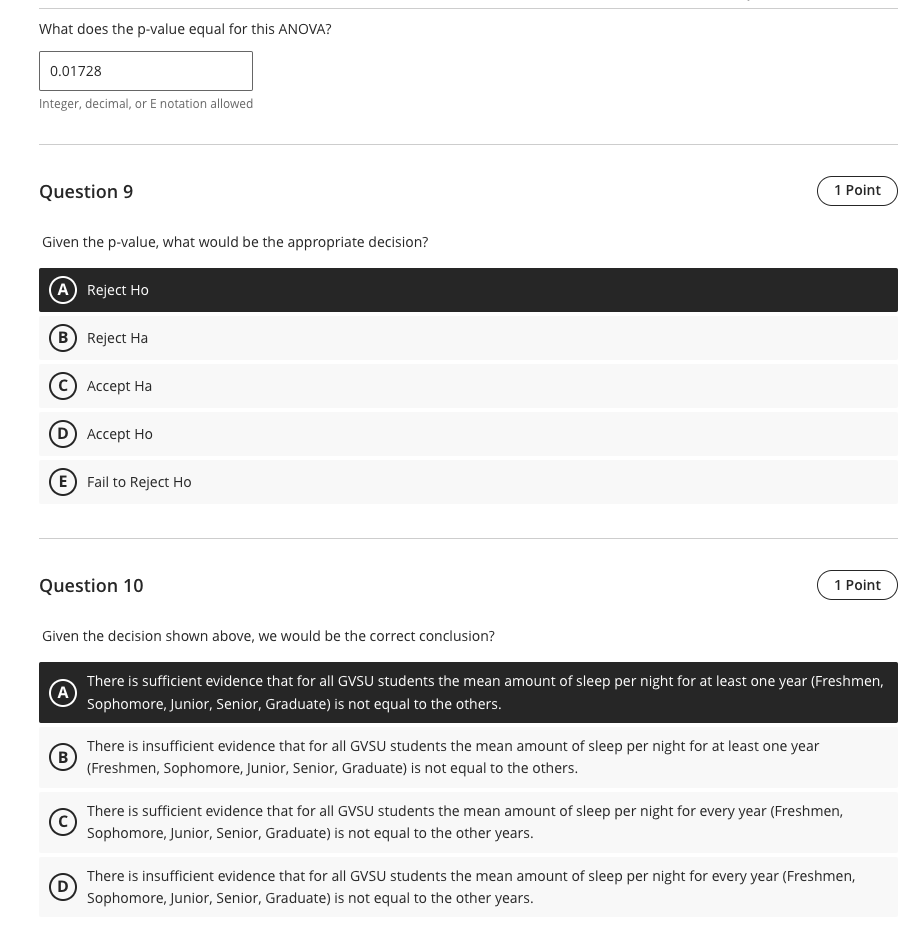Screen dimensions: 913x926
Task: Choose 'sufficient evidence… at least one year' answer
Action: click(x=485, y=692)
